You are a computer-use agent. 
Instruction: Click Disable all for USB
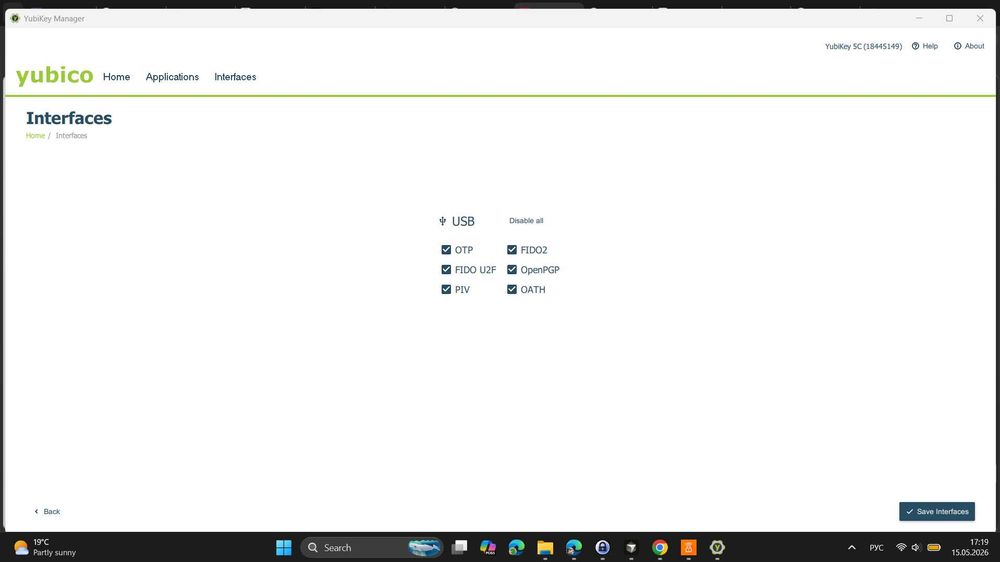526,221
